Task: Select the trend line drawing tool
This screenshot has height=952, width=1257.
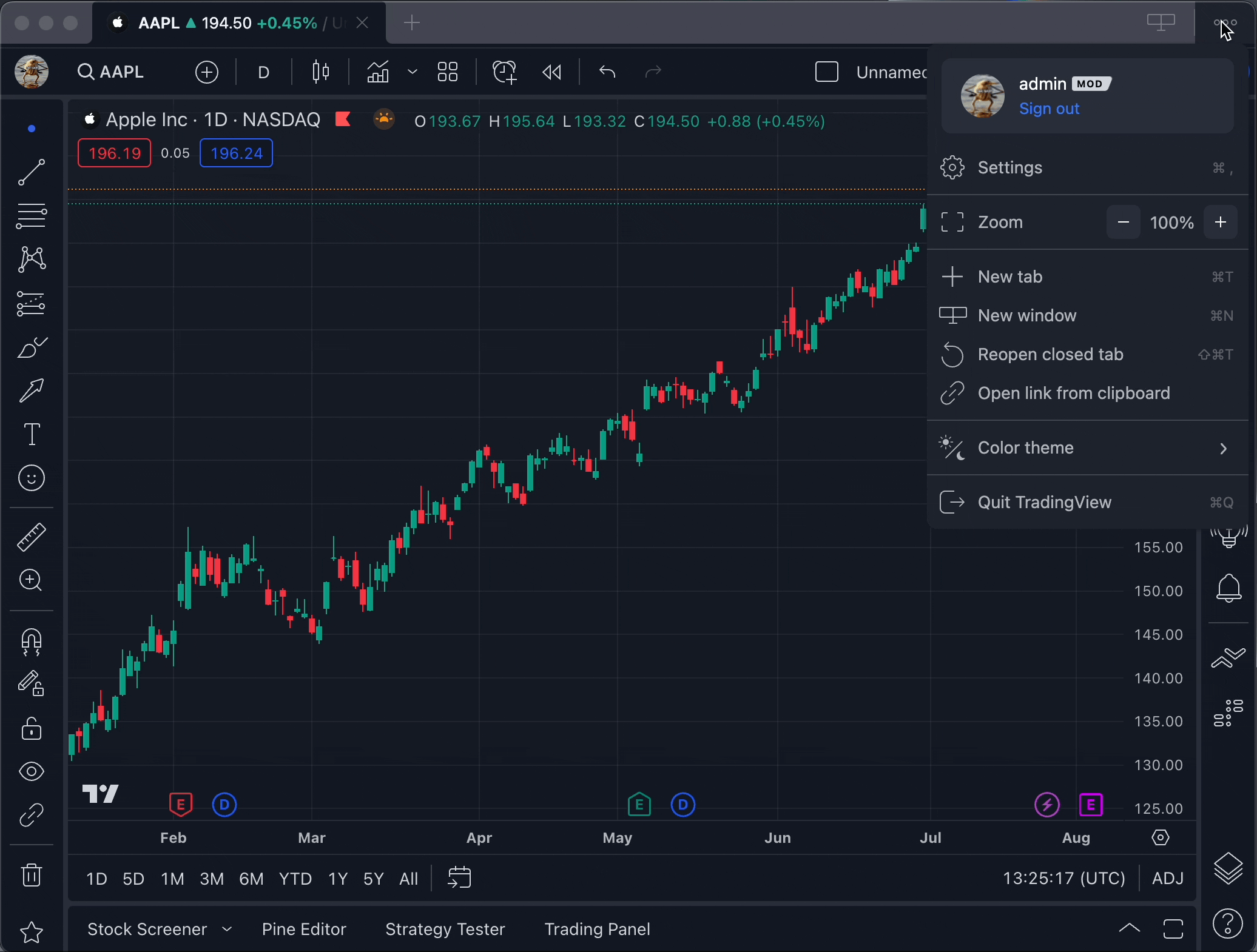Action: coord(32,172)
